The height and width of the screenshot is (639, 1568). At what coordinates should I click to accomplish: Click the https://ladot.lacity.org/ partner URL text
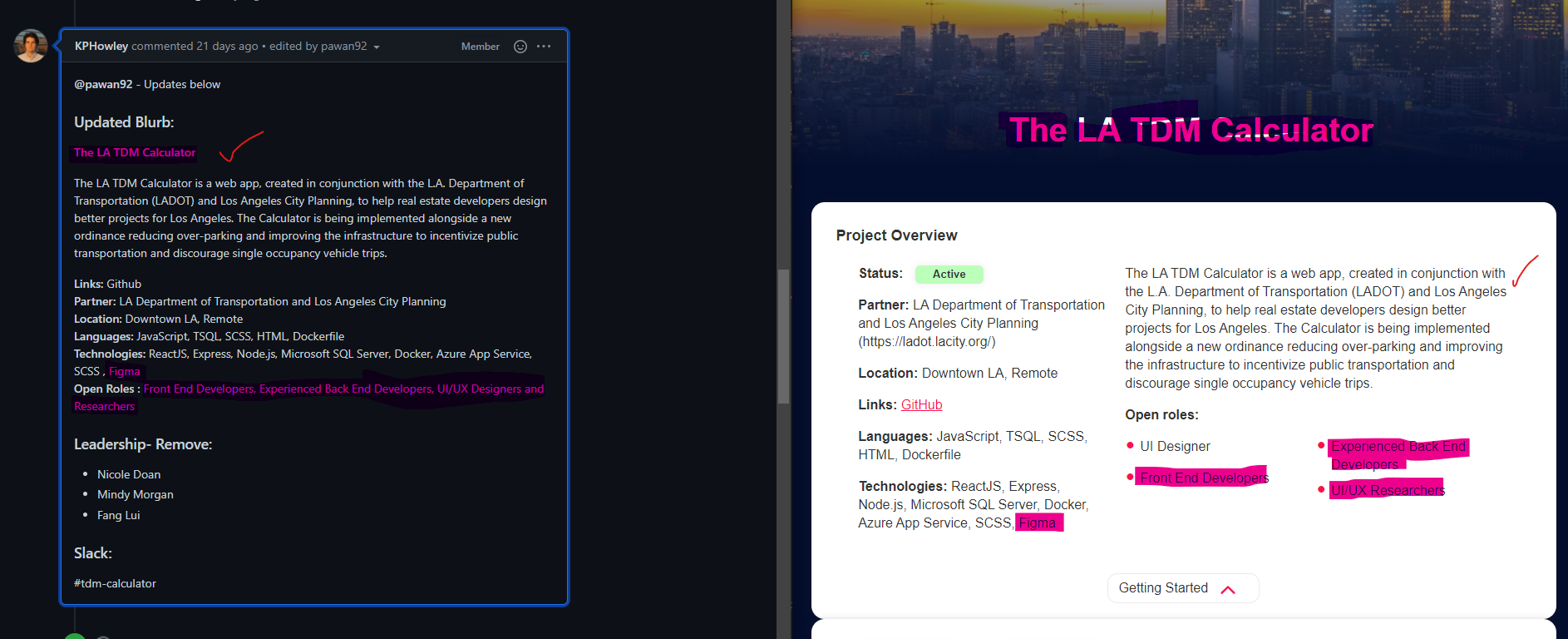(x=927, y=341)
